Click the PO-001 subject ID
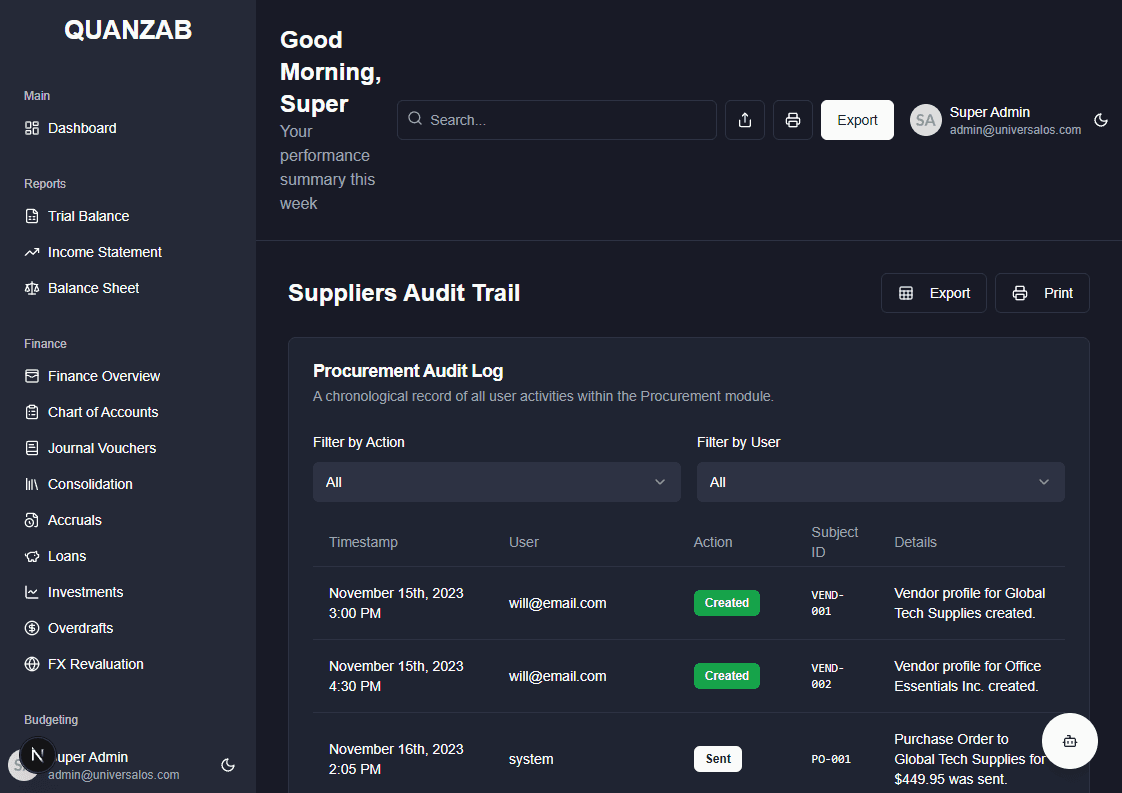 831,759
